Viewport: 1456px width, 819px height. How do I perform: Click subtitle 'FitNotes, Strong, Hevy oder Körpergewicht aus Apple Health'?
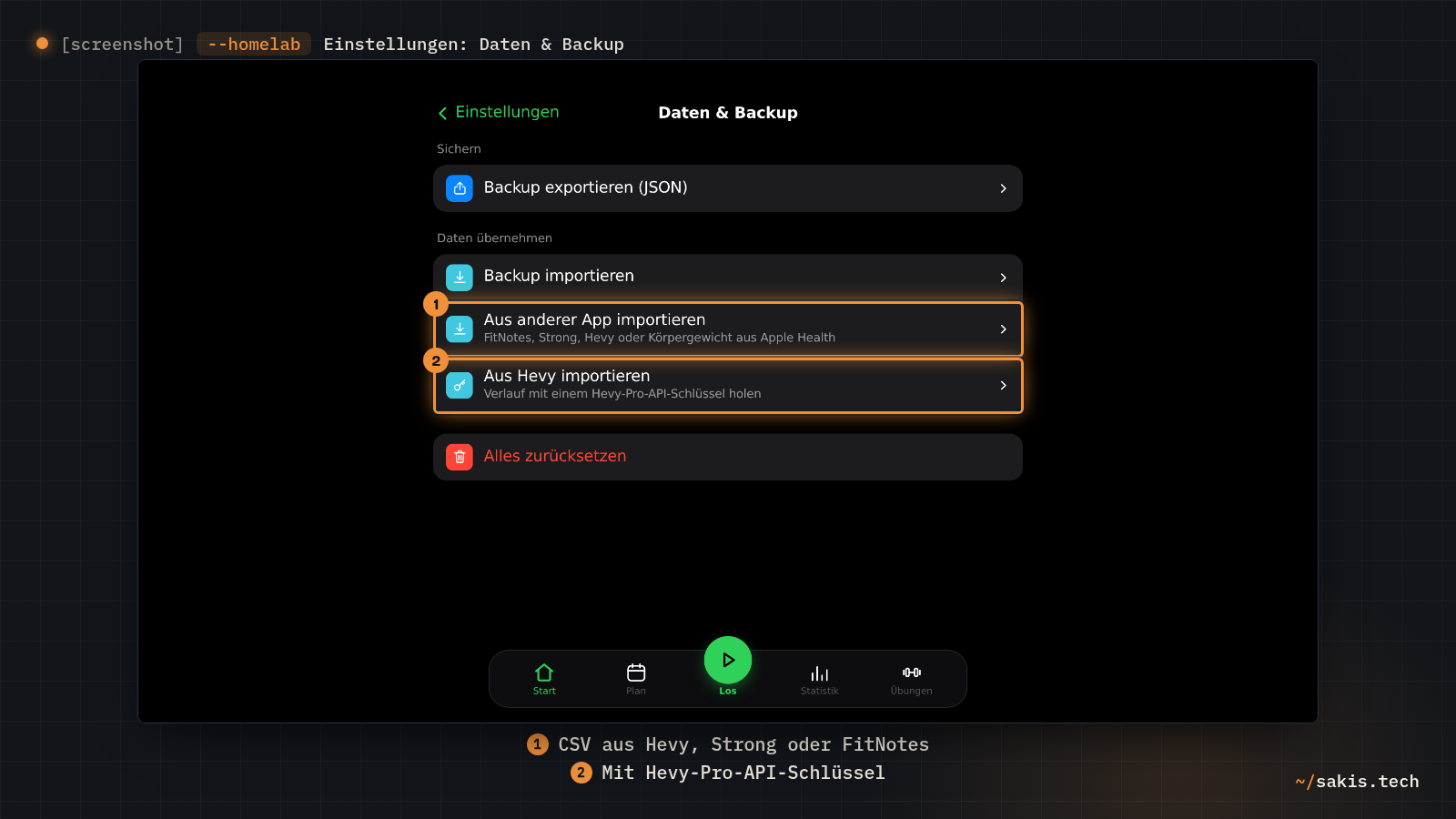pyautogui.click(x=660, y=338)
